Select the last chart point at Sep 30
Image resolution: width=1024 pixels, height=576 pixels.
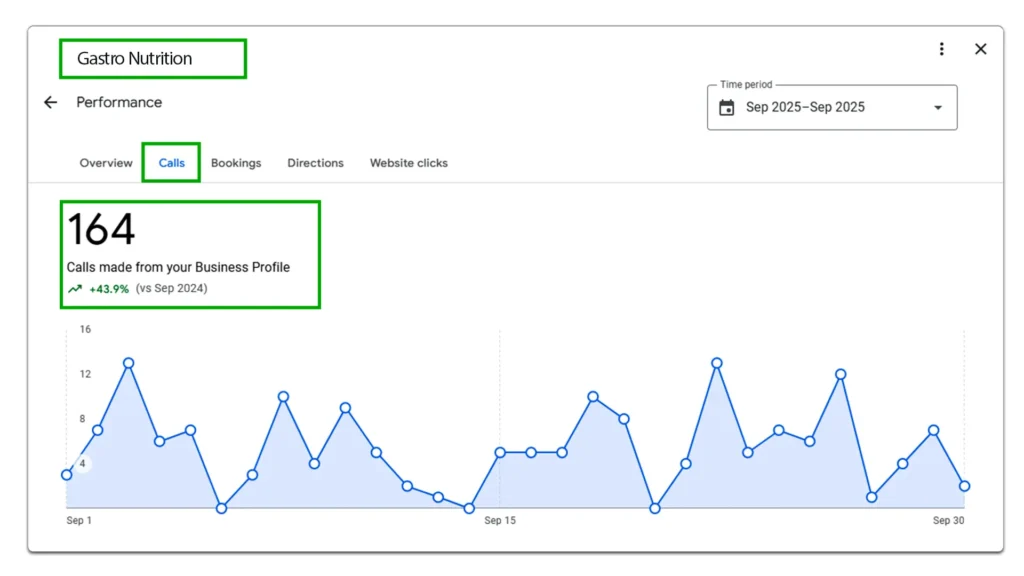pyautogui.click(x=964, y=486)
